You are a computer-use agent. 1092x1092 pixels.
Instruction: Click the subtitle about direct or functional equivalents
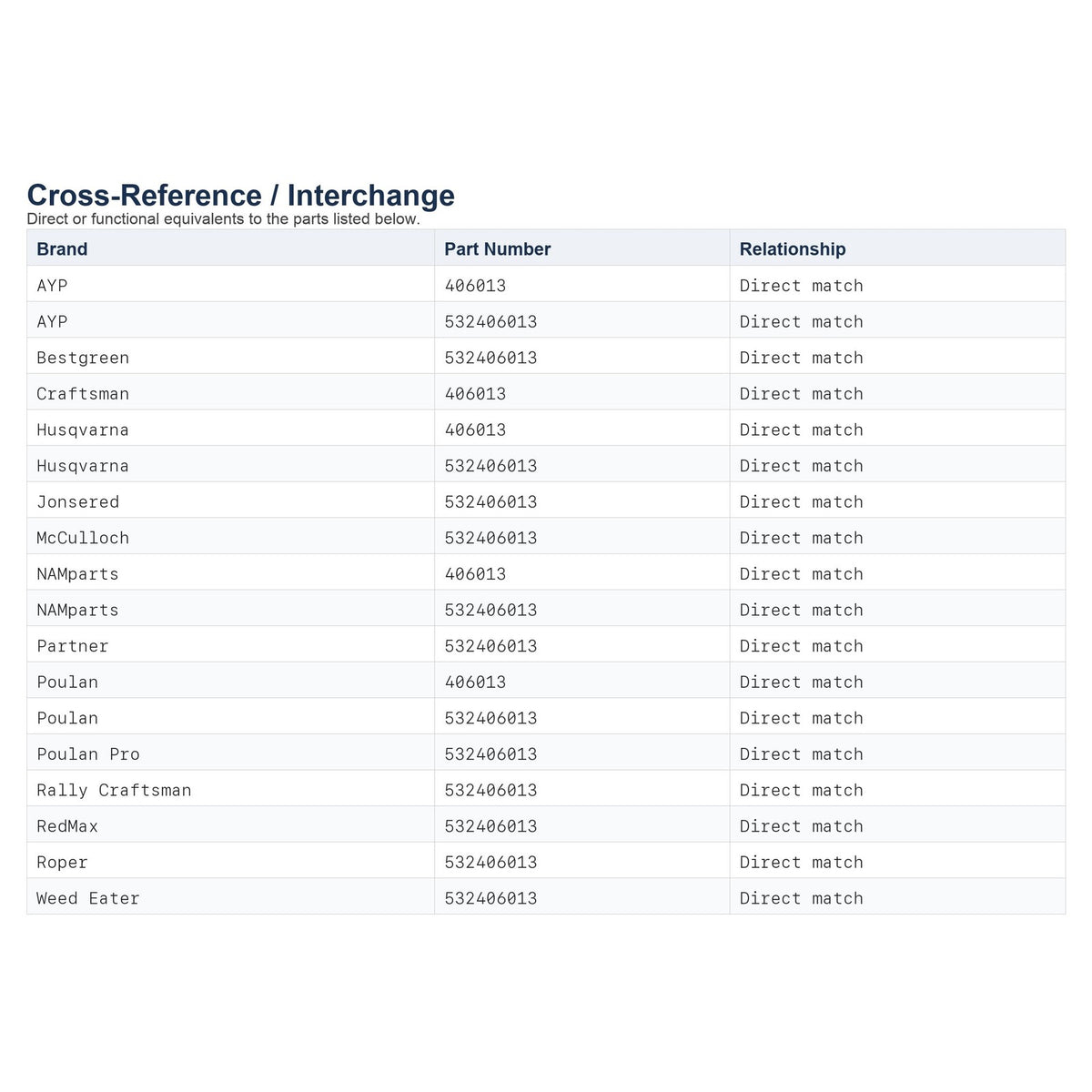[x=224, y=219]
